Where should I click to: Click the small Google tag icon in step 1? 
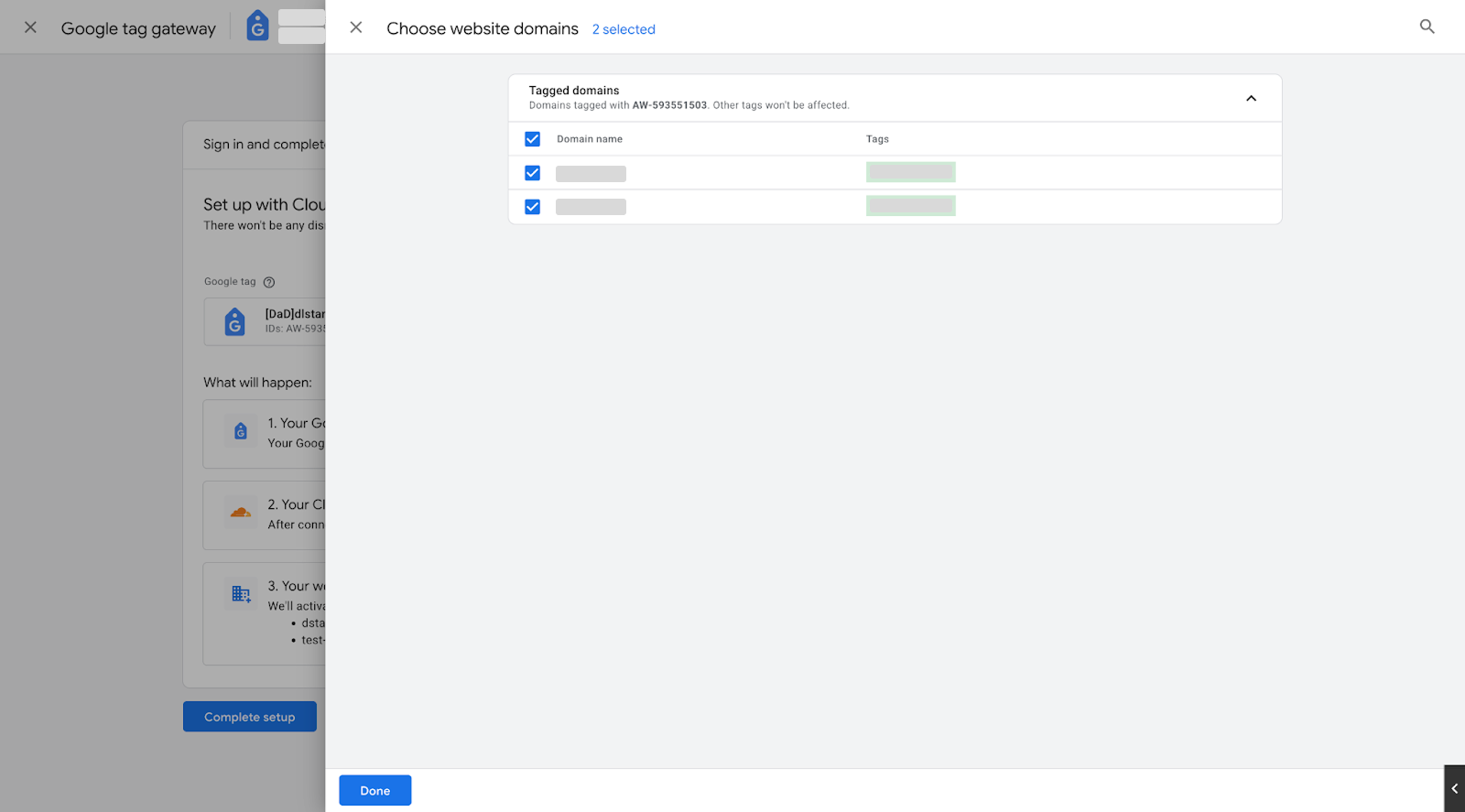pyautogui.click(x=241, y=431)
